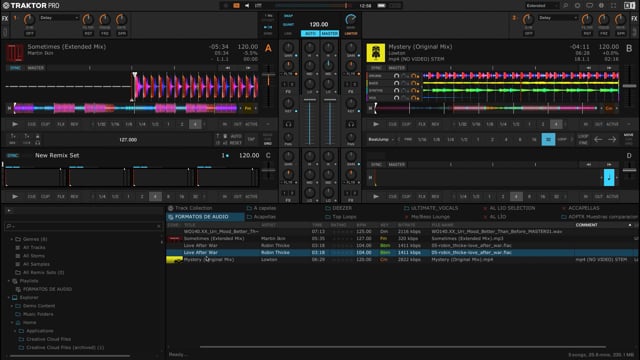
Task: Adjust Deck B tempo fader
Action: click(629, 86)
